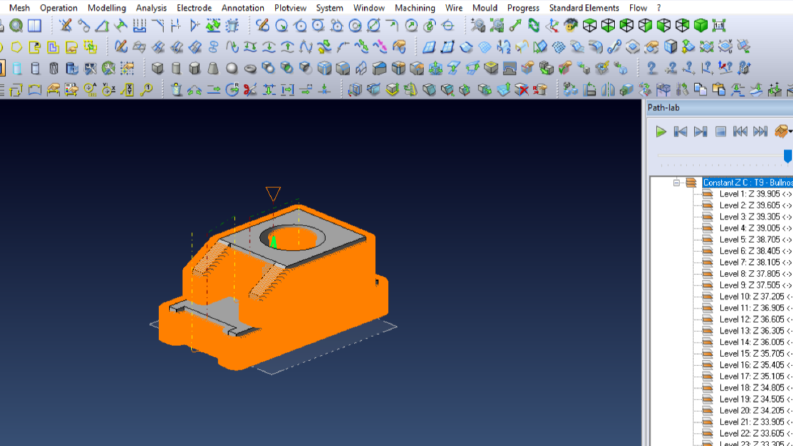Click the yellow polygon profile icon
Image resolution: width=793 pixels, height=446 pixels.
point(17,47)
